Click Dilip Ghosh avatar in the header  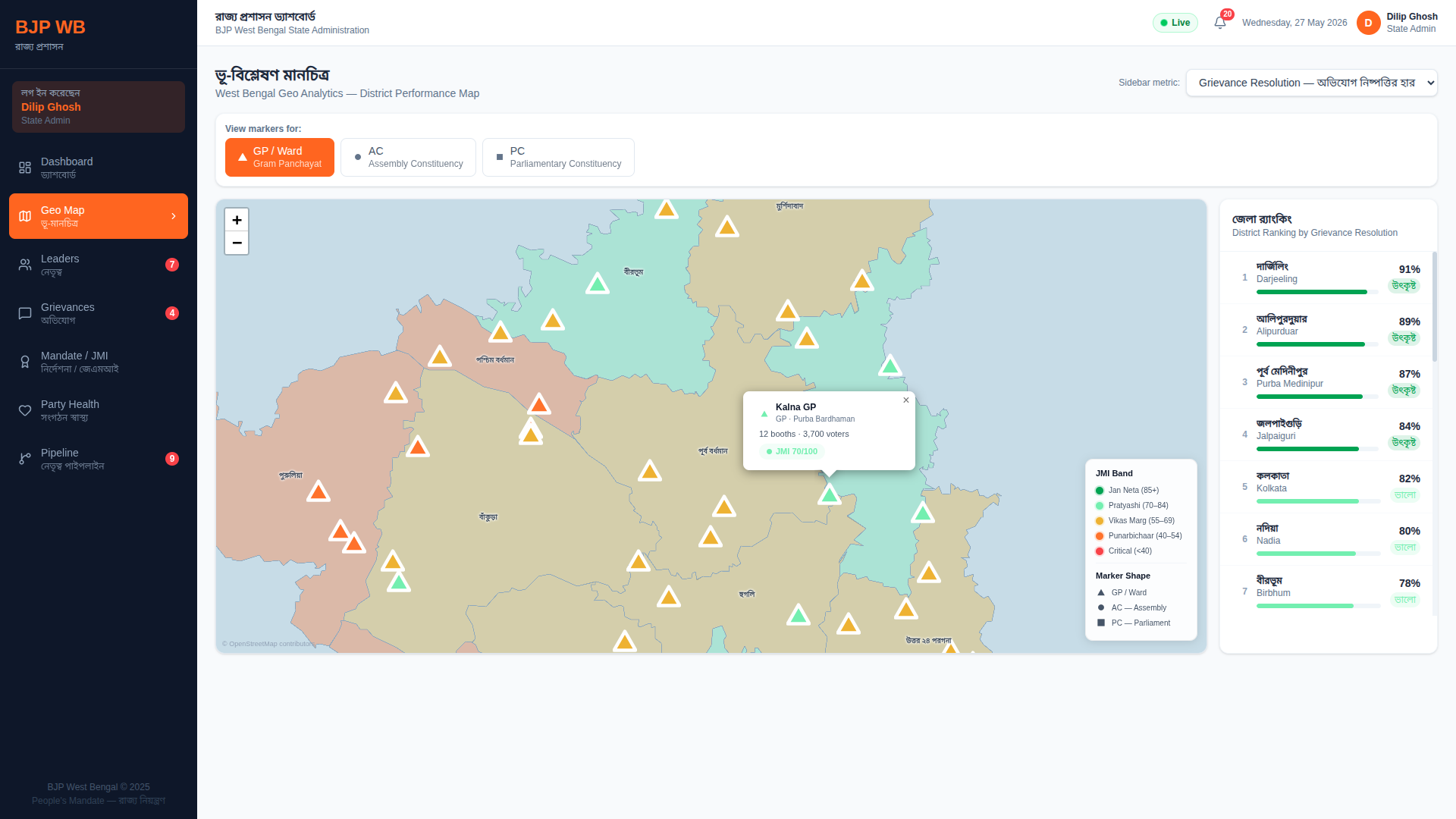(x=1368, y=23)
